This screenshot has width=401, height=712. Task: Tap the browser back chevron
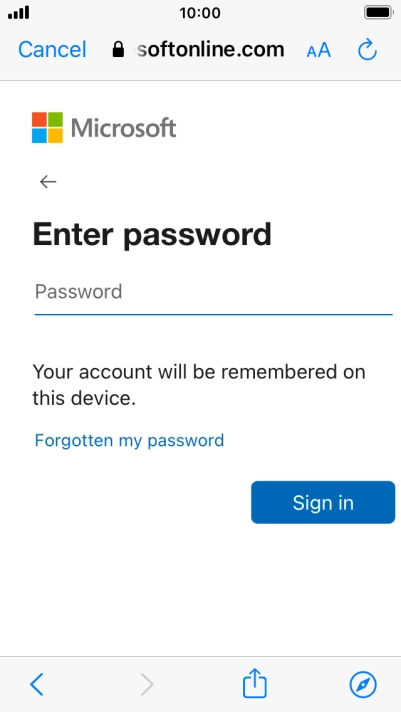(x=37, y=684)
